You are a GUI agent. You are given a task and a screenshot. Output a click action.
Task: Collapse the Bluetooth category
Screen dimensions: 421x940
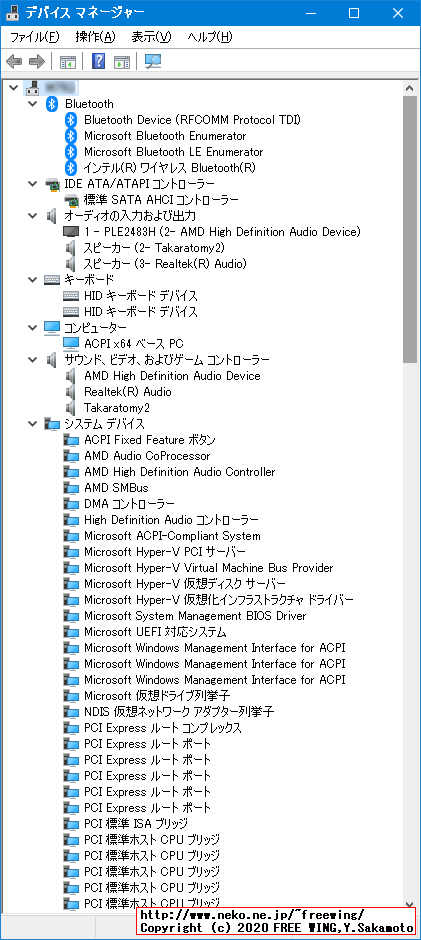pos(32,104)
